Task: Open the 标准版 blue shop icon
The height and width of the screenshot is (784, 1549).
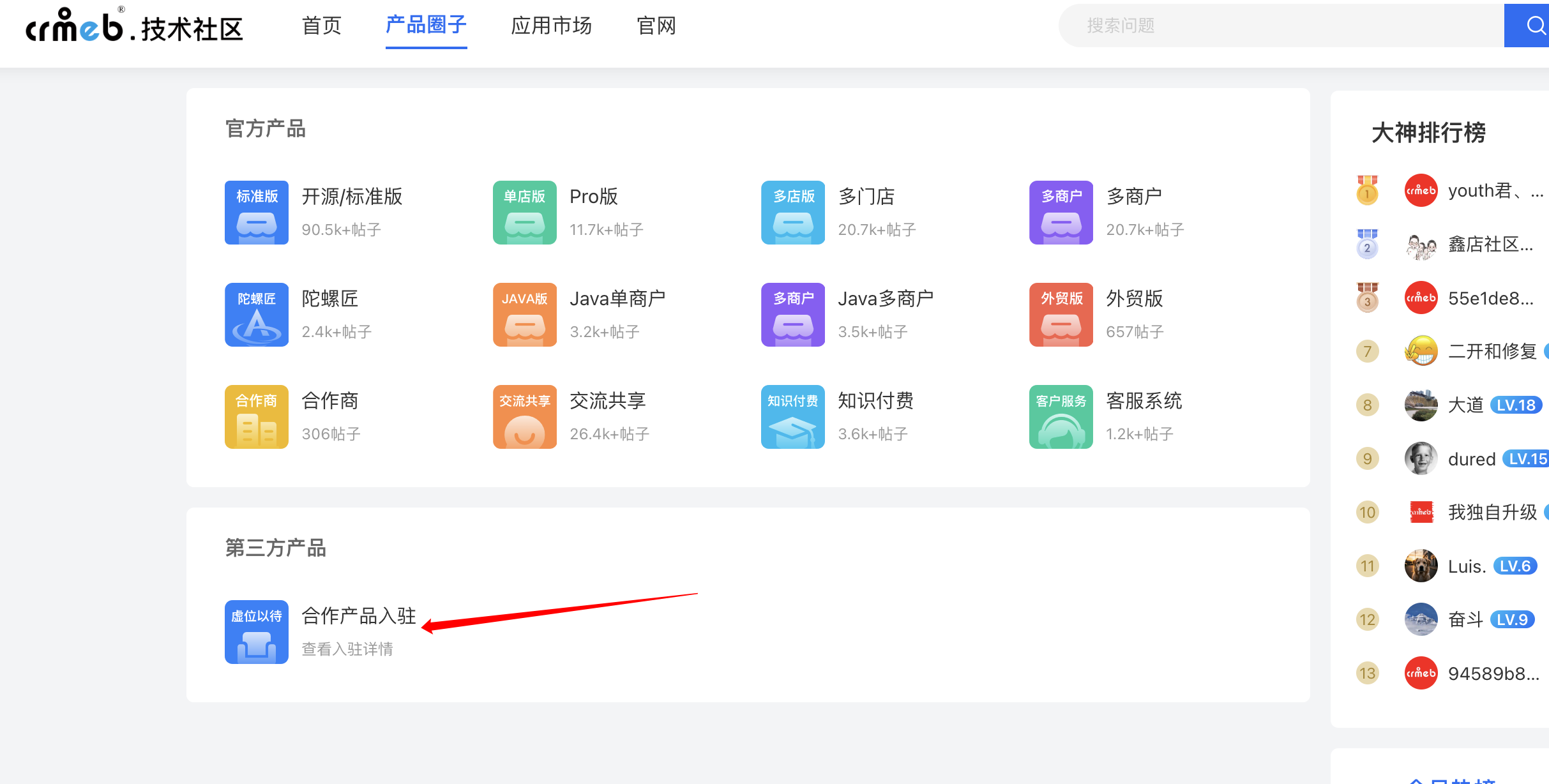Action: tap(257, 213)
